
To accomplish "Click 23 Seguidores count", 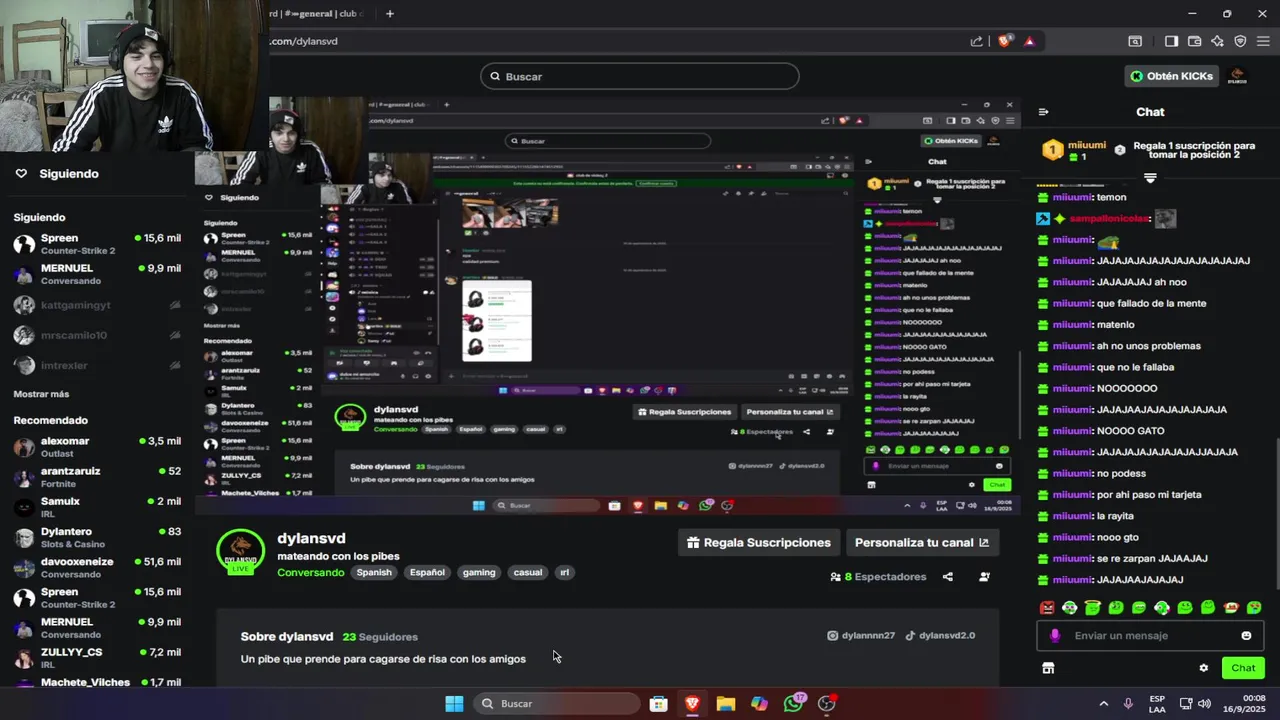I will point(380,637).
